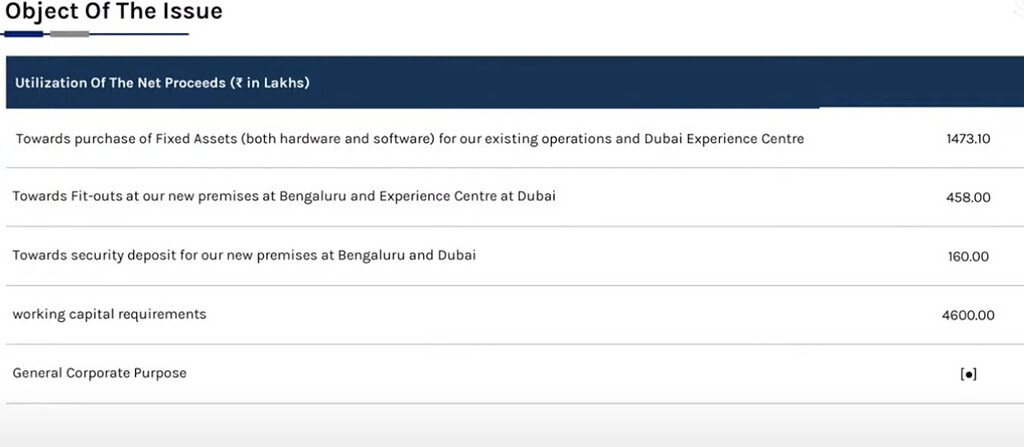Screen dimensions: 1024x447
Task: Click the 4600.00 amount value
Action: pos(968,316)
